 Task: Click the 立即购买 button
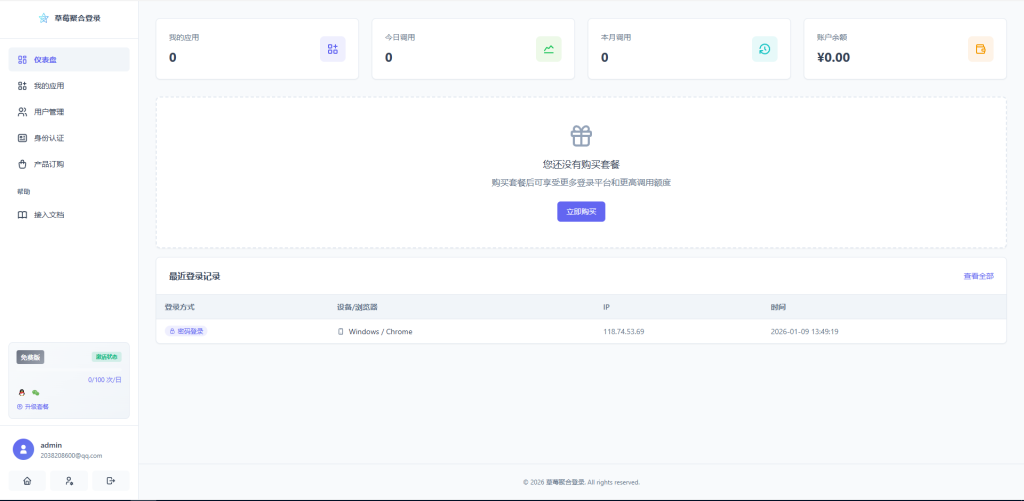[x=581, y=212]
